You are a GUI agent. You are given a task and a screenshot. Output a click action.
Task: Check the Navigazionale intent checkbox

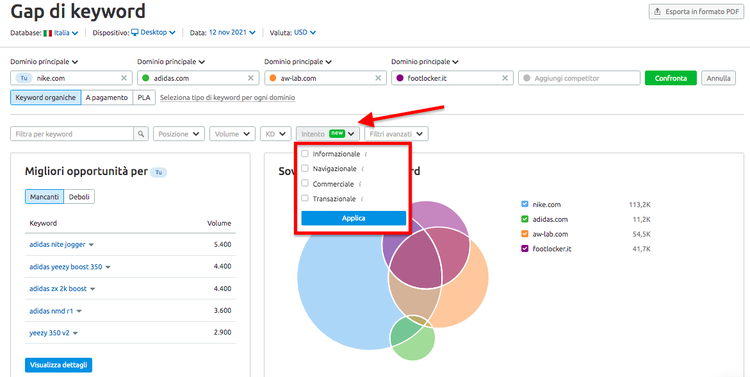coord(305,169)
